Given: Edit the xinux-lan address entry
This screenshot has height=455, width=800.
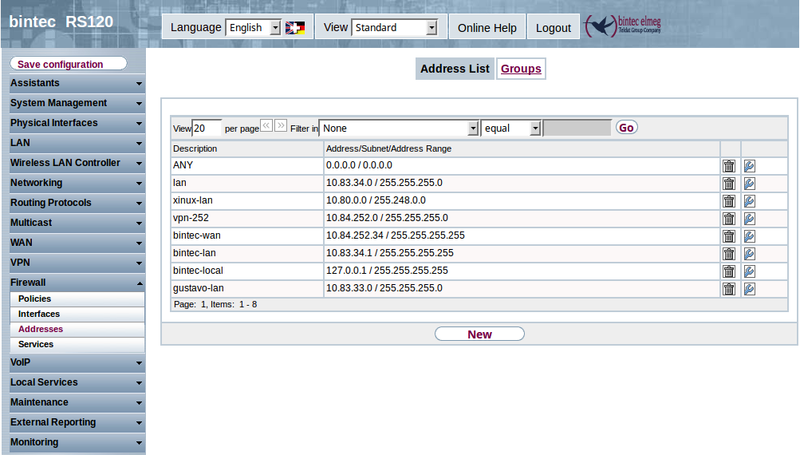Looking at the screenshot, I should point(749,201).
